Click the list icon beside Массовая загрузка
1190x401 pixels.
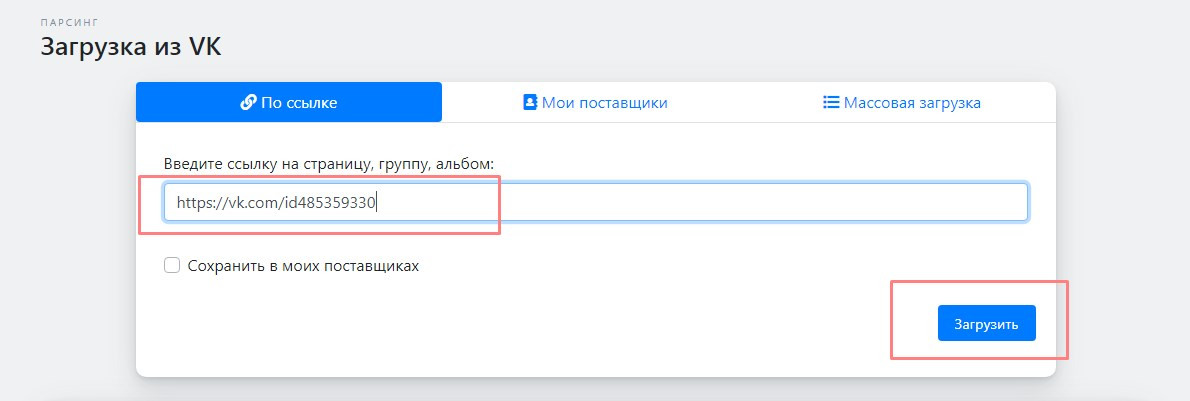(x=830, y=102)
